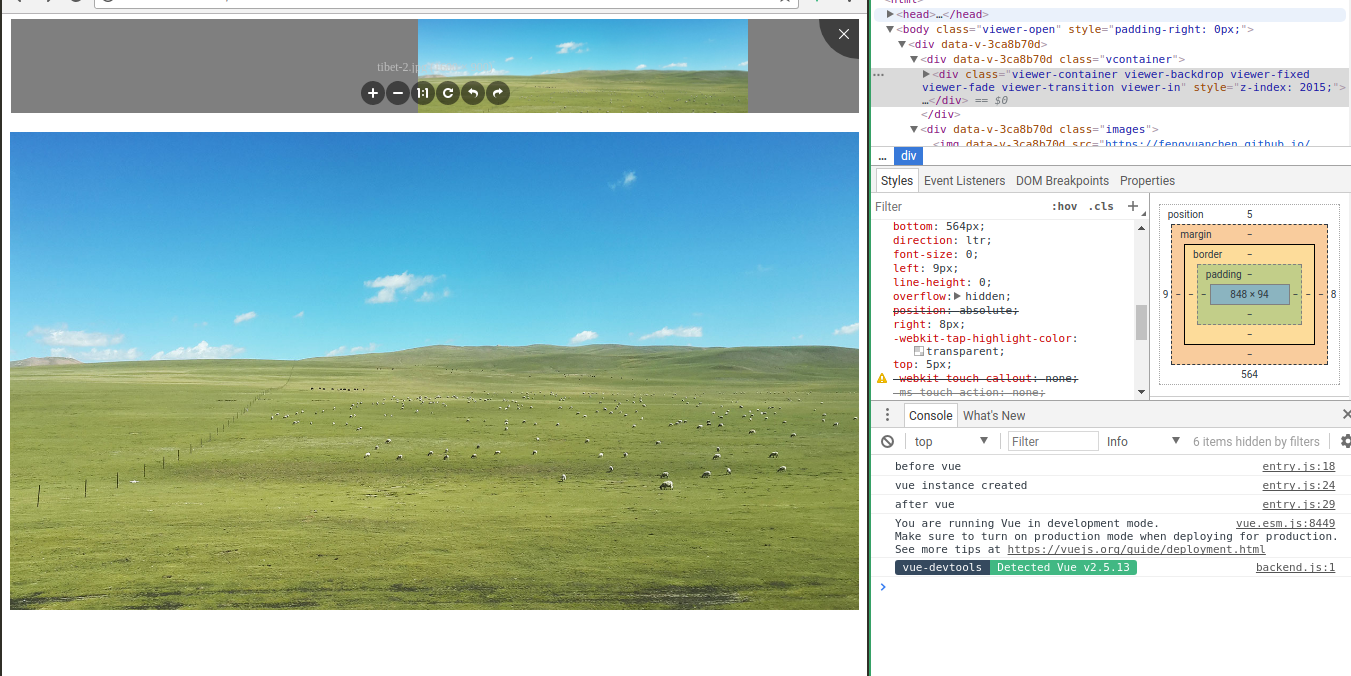Image resolution: width=1351 pixels, height=676 pixels.
Task: Open the What's New tab
Action: tap(993, 415)
